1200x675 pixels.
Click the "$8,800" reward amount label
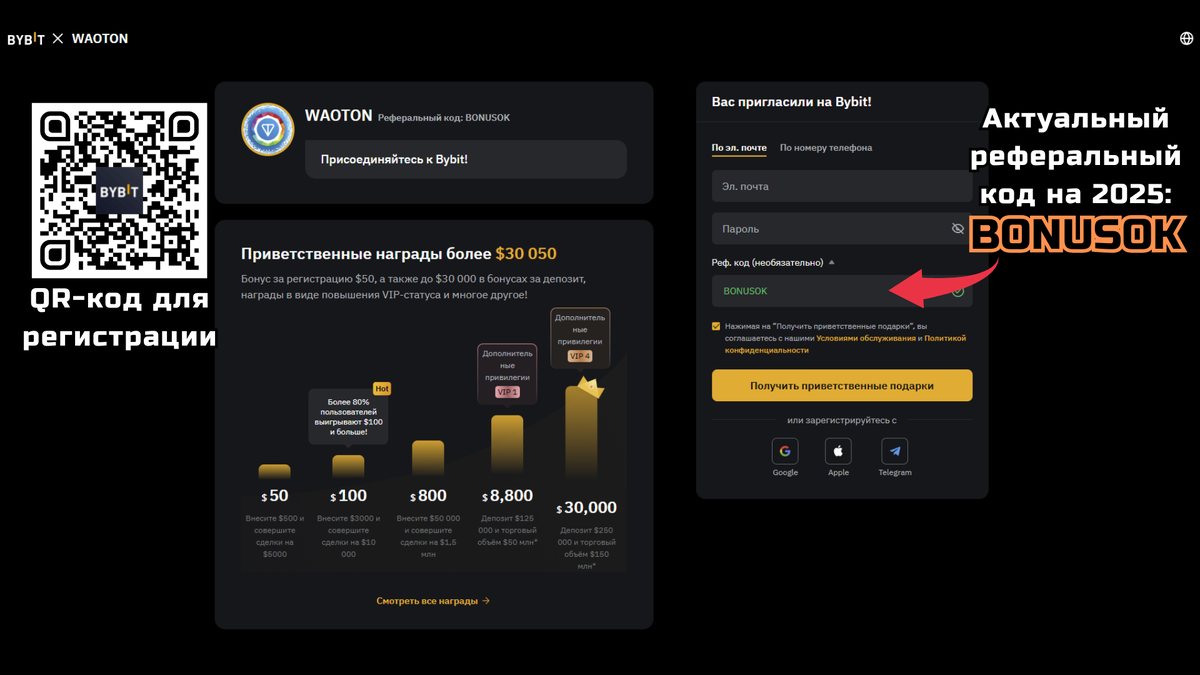pos(507,496)
